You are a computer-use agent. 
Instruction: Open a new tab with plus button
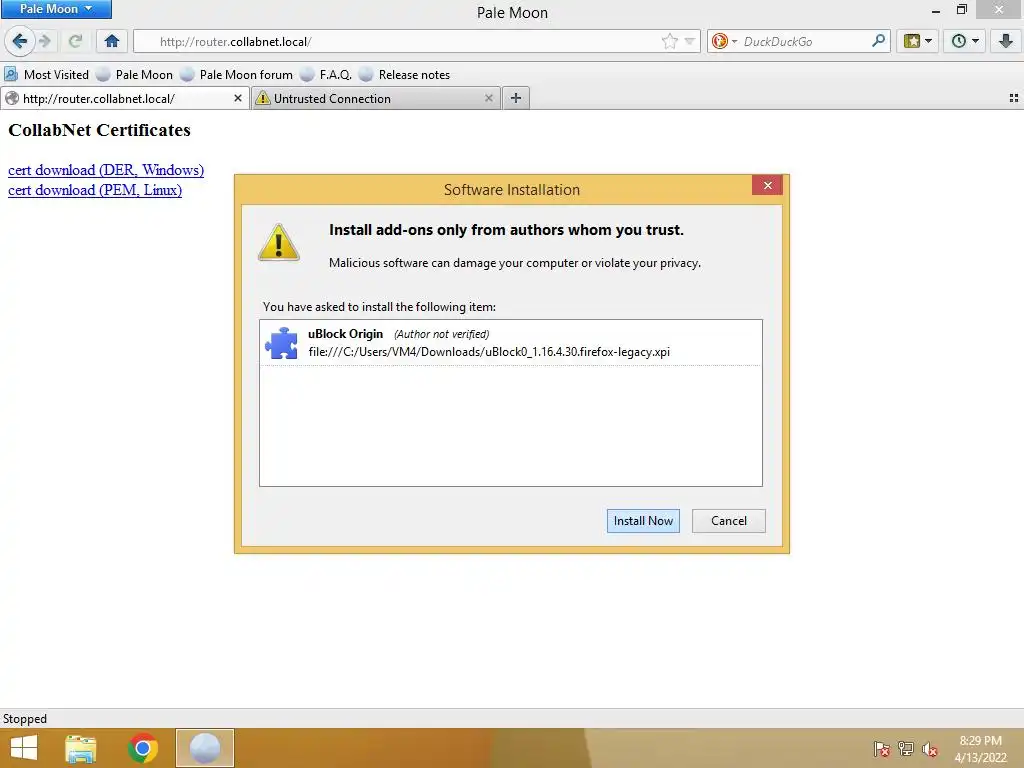516,98
